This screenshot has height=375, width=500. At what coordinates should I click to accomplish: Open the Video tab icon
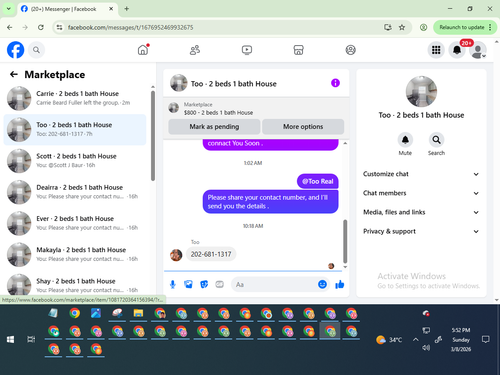pos(247,50)
